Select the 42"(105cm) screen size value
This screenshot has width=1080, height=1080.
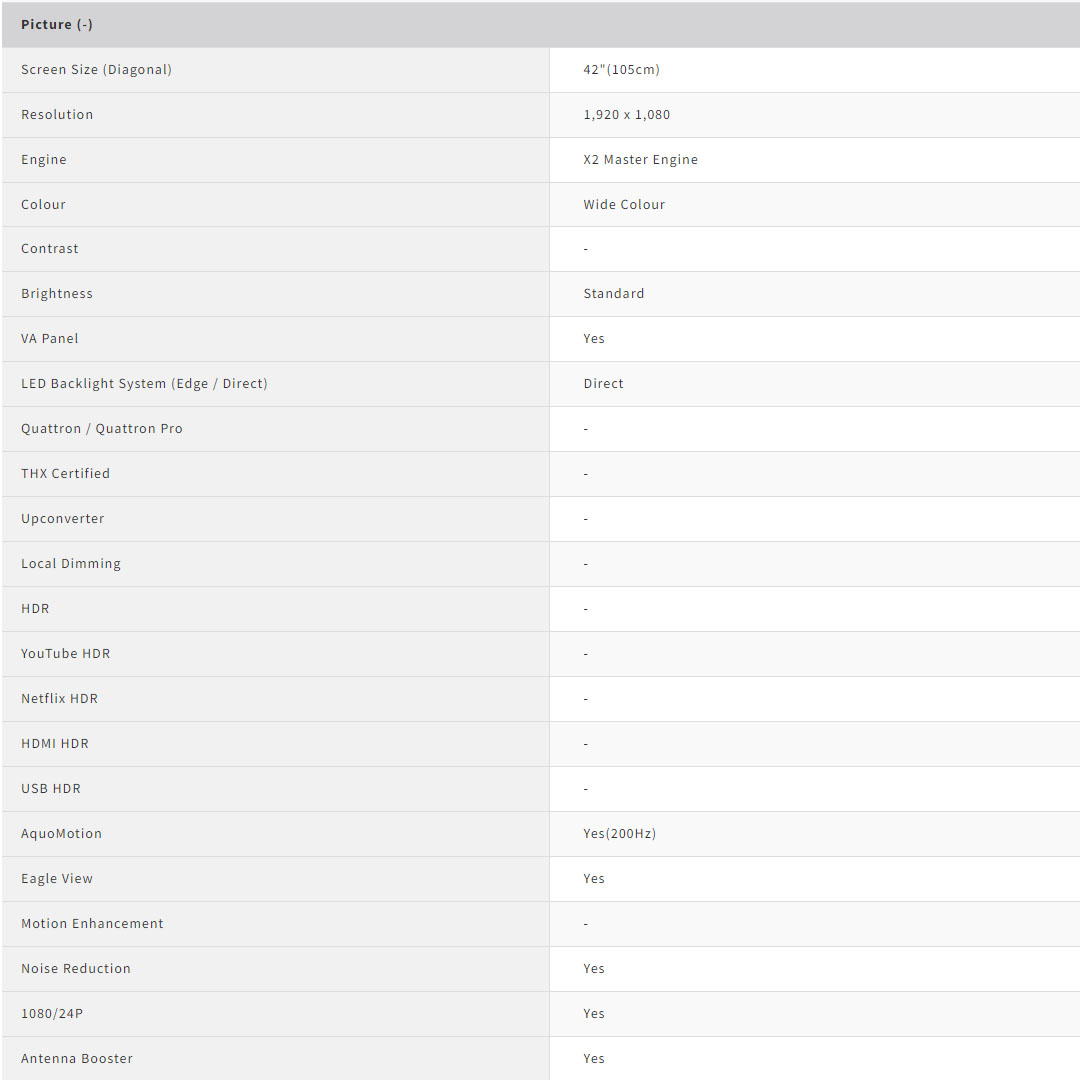[621, 70]
